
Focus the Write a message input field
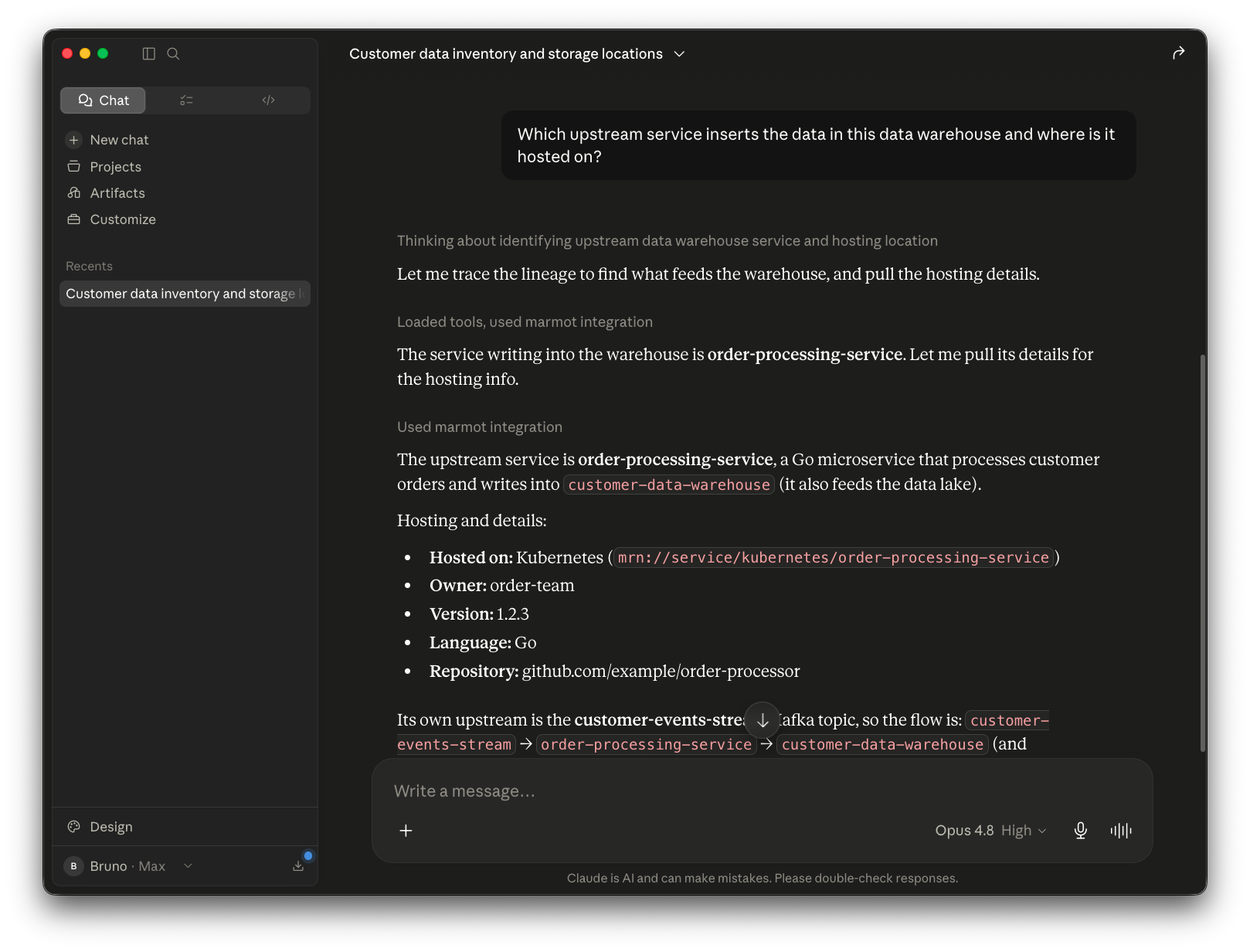tap(762, 791)
